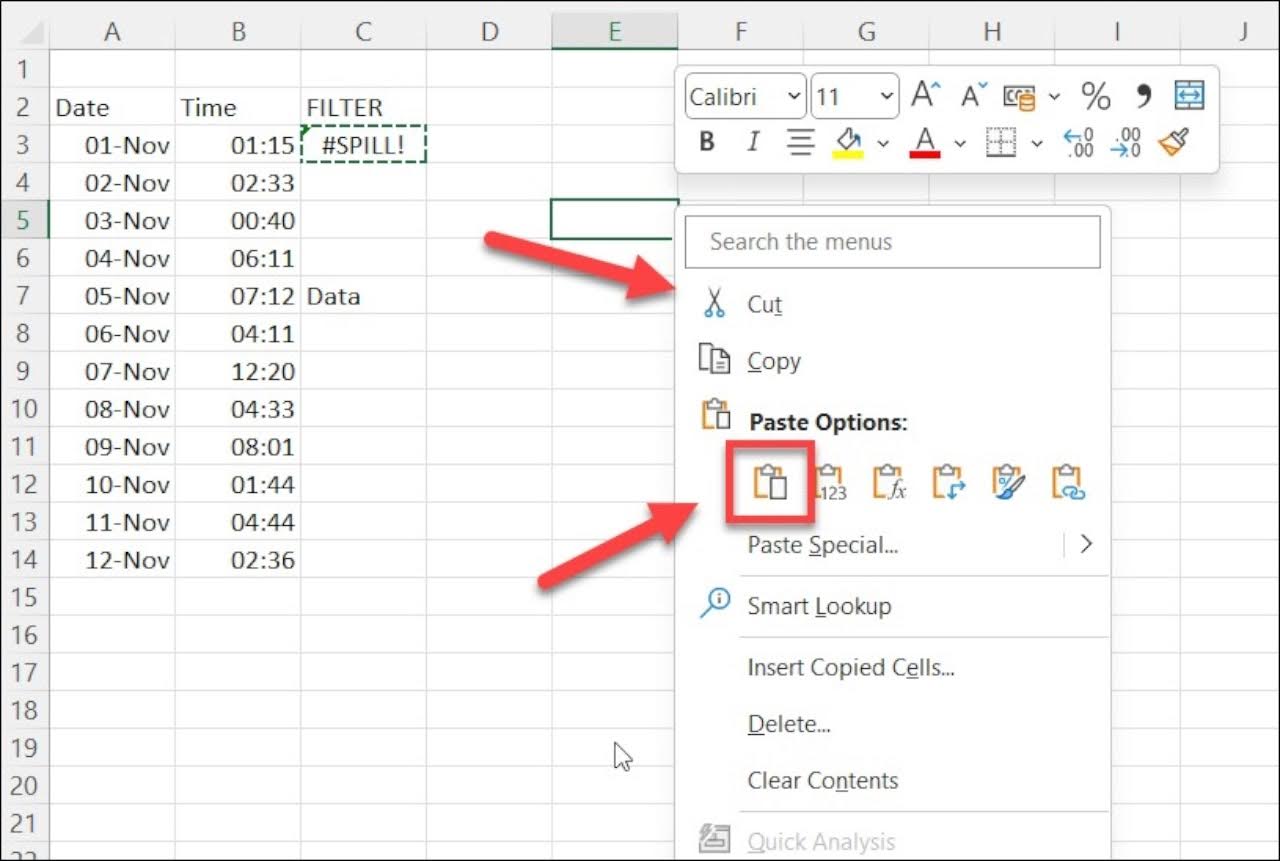Choose the Paste Formatting icon

coord(1009,483)
